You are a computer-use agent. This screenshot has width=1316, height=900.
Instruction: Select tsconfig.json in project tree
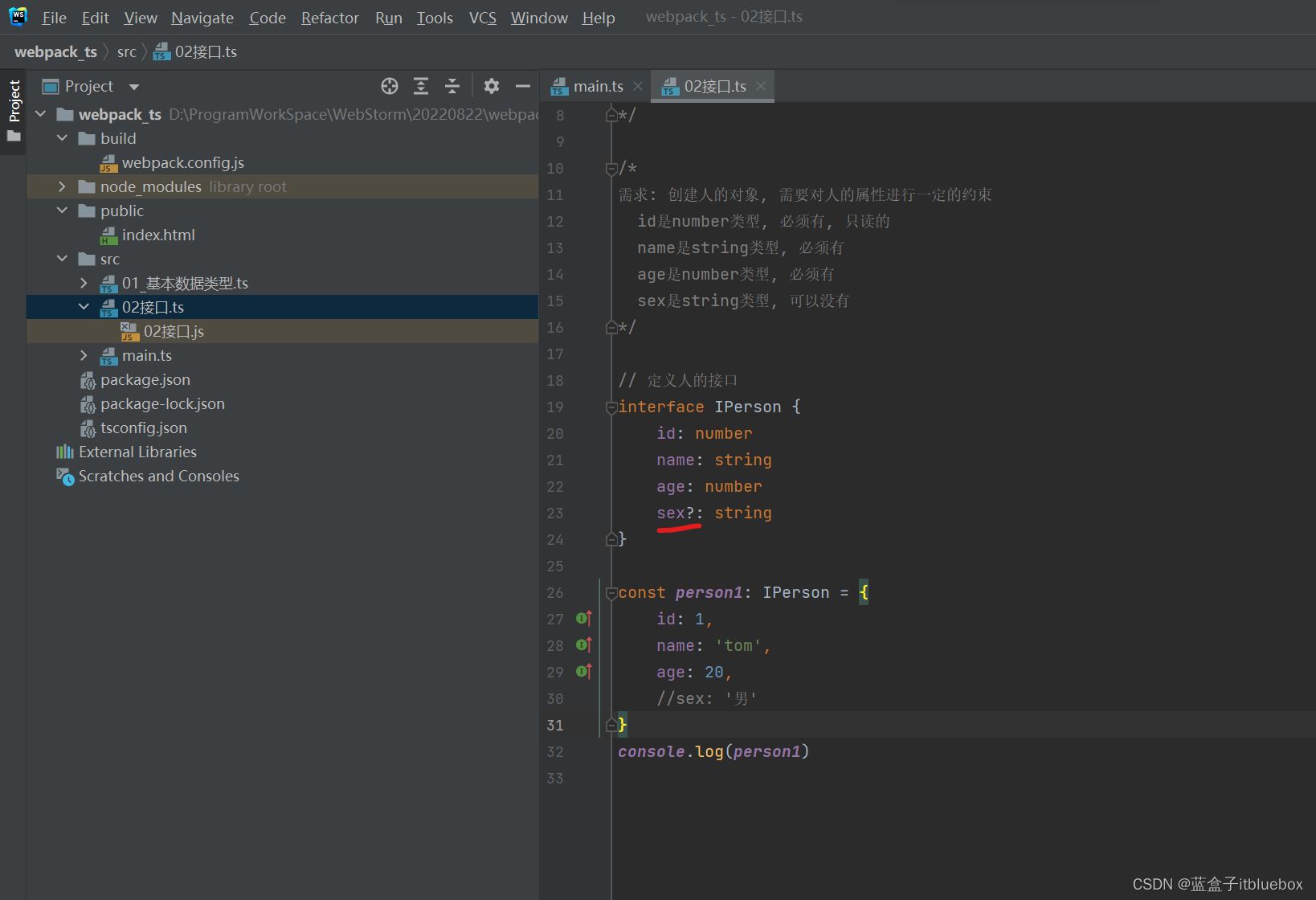click(x=143, y=427)
